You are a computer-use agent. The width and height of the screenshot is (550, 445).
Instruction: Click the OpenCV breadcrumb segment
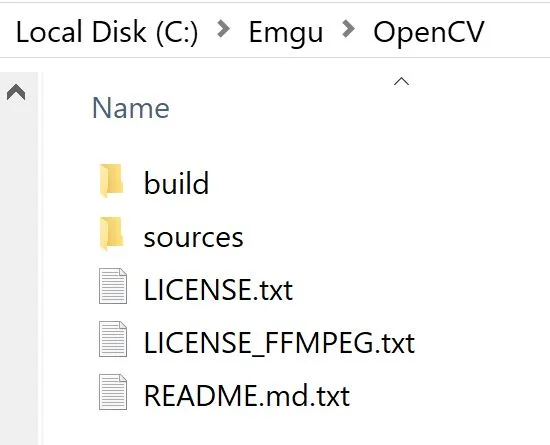(429, 32)
